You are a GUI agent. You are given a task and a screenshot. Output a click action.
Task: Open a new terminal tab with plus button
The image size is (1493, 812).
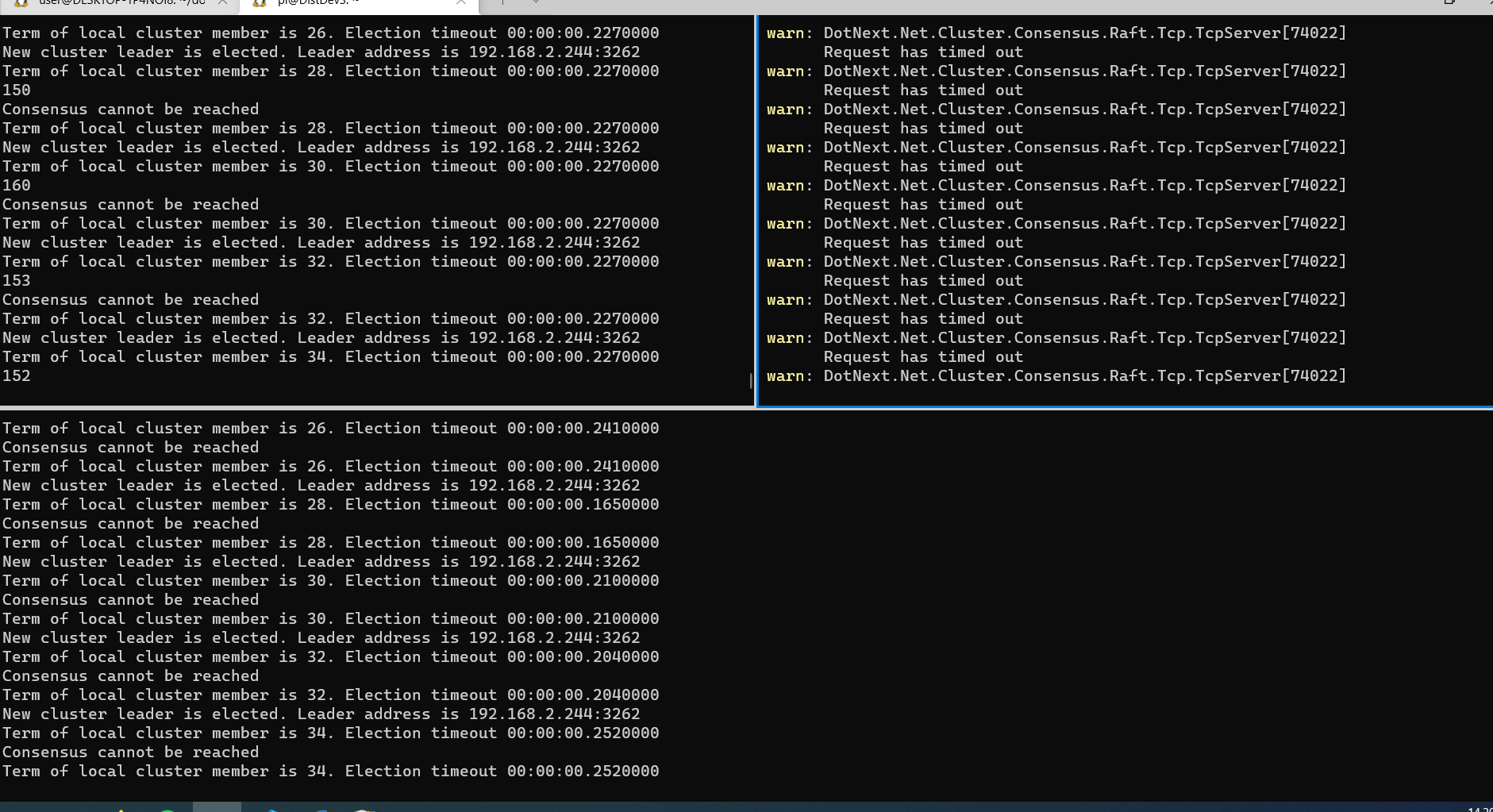pos(502,3)
